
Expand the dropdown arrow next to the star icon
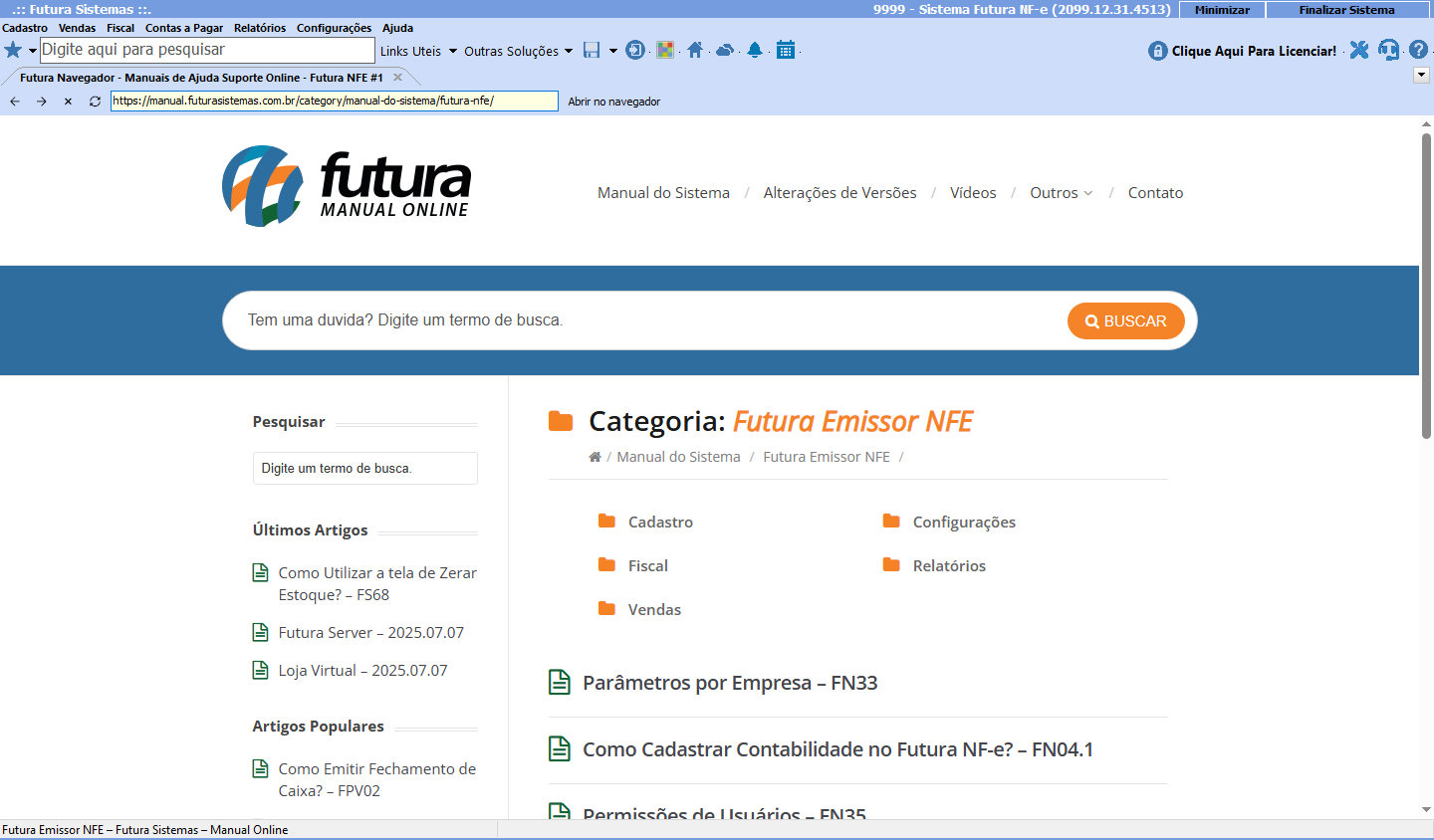coord(32,51)
